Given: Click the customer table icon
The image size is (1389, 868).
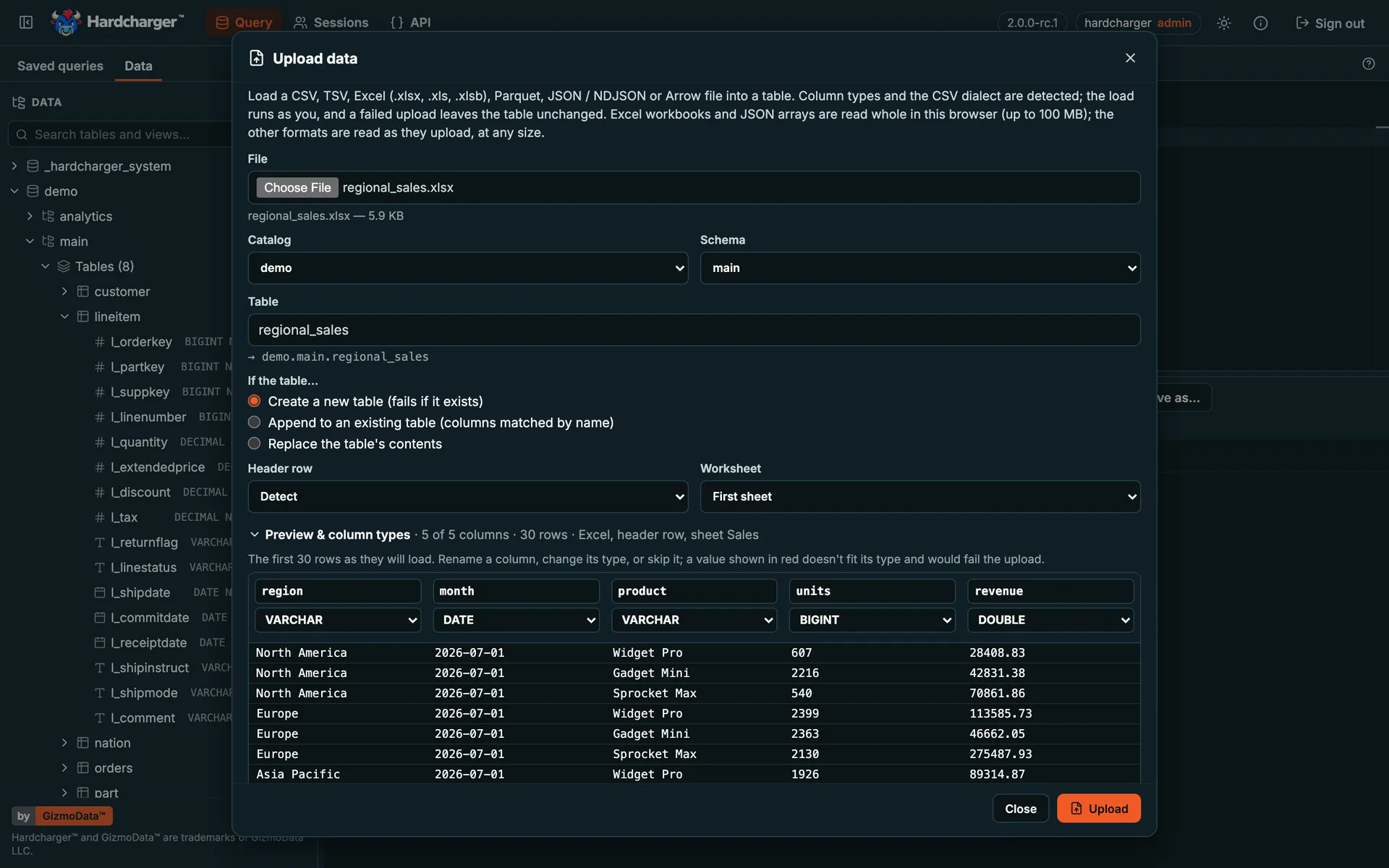Looking at the screenshot, I should (x=83, y=292).
